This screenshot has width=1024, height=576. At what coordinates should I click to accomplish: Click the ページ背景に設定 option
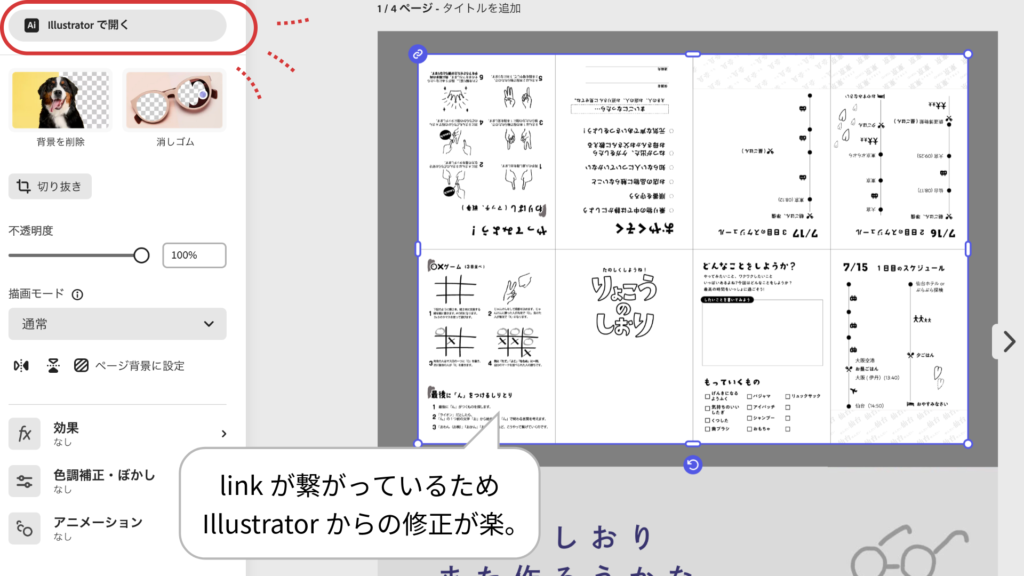point(128,366)
